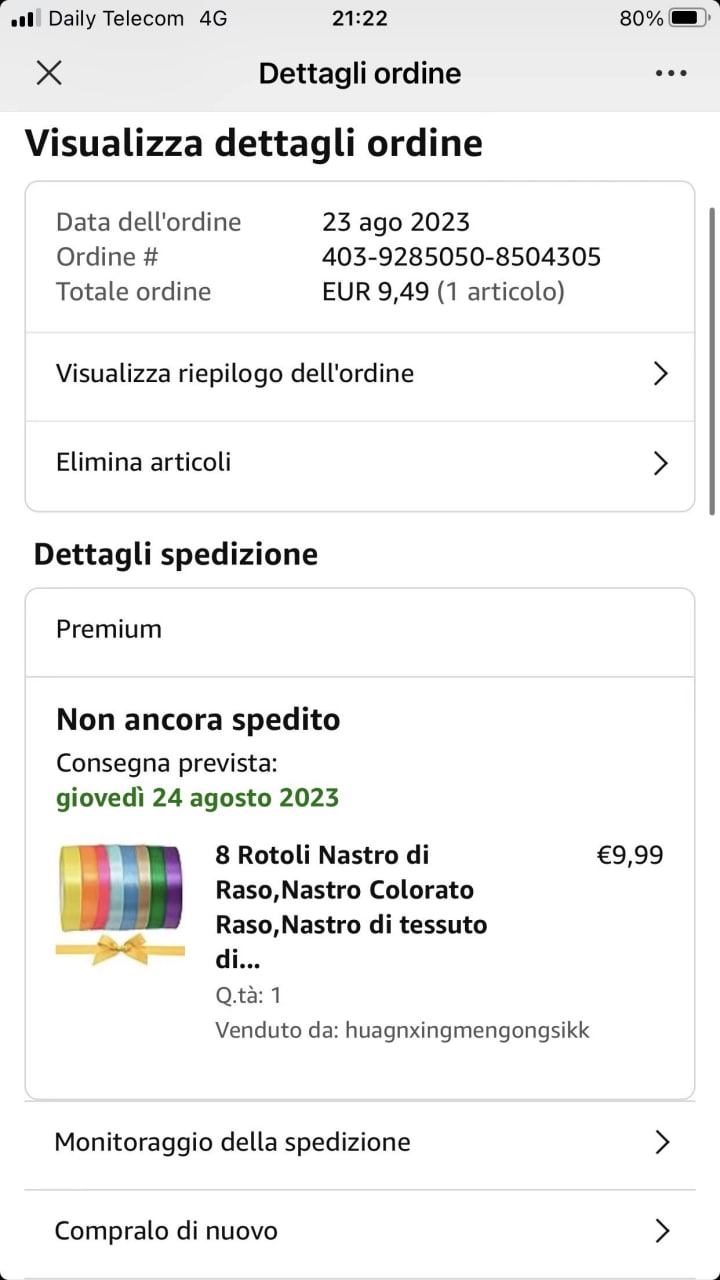Tap the Dettagli ordine header title
This screenshot has width=720, height=1280.
point(360,73)
